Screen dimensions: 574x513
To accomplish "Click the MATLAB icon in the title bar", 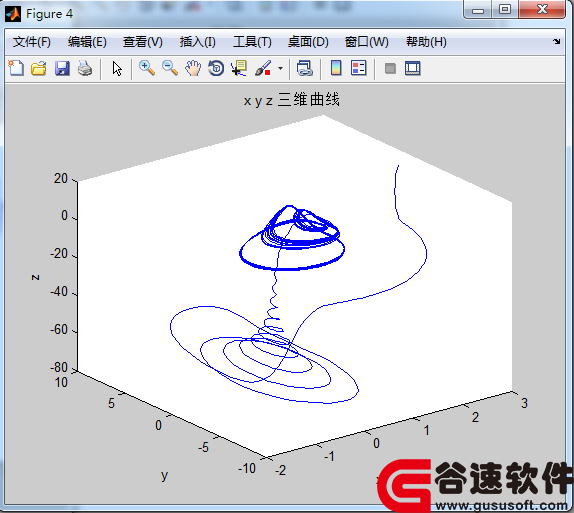I will pos(13,14).
